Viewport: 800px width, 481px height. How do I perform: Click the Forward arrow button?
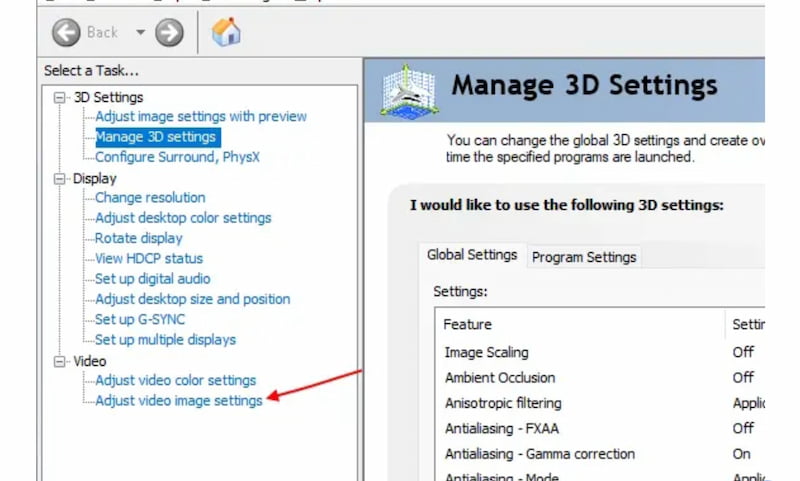pos(169,33)
